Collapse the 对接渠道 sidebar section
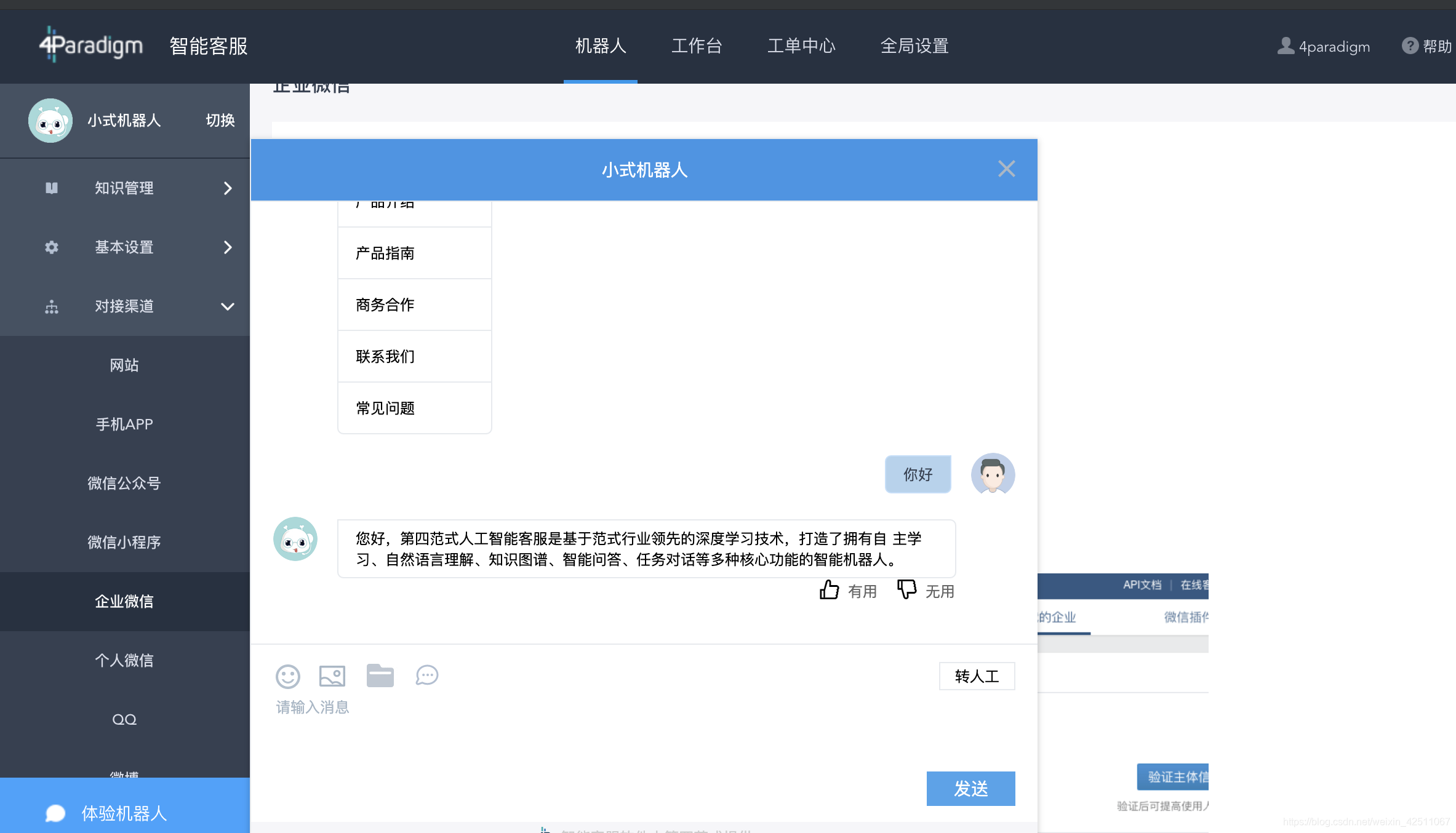The height and width of the screenshot is (833, 1456). tap(124, 306)
